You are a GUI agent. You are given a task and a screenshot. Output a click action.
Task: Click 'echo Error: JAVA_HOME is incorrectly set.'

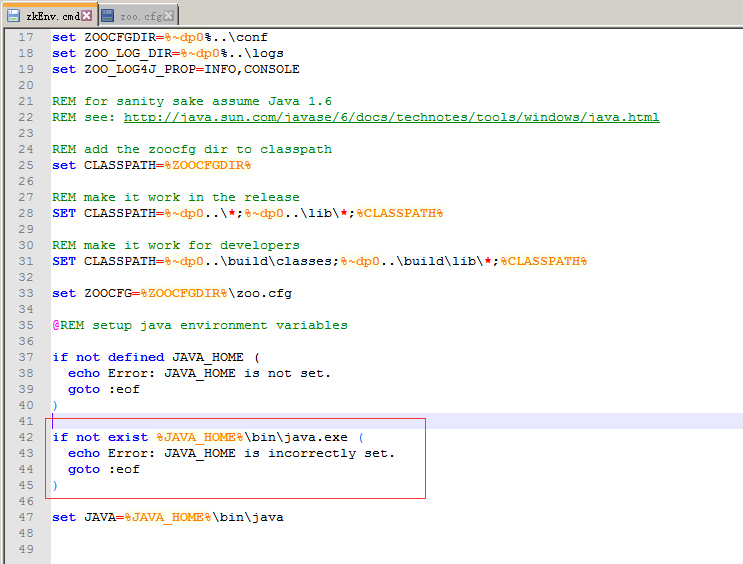(x=231, y=453)
